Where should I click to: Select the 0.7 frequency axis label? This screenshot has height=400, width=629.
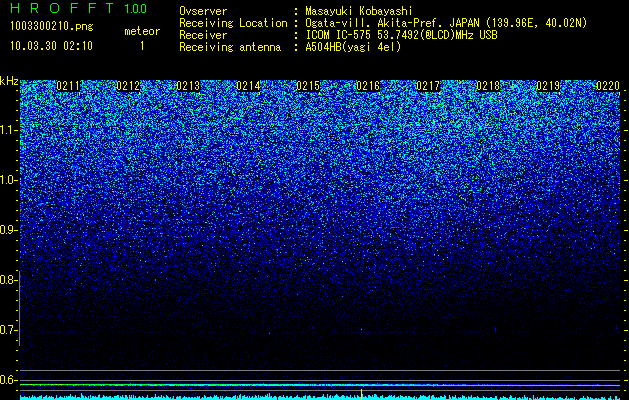pos(8,330)
